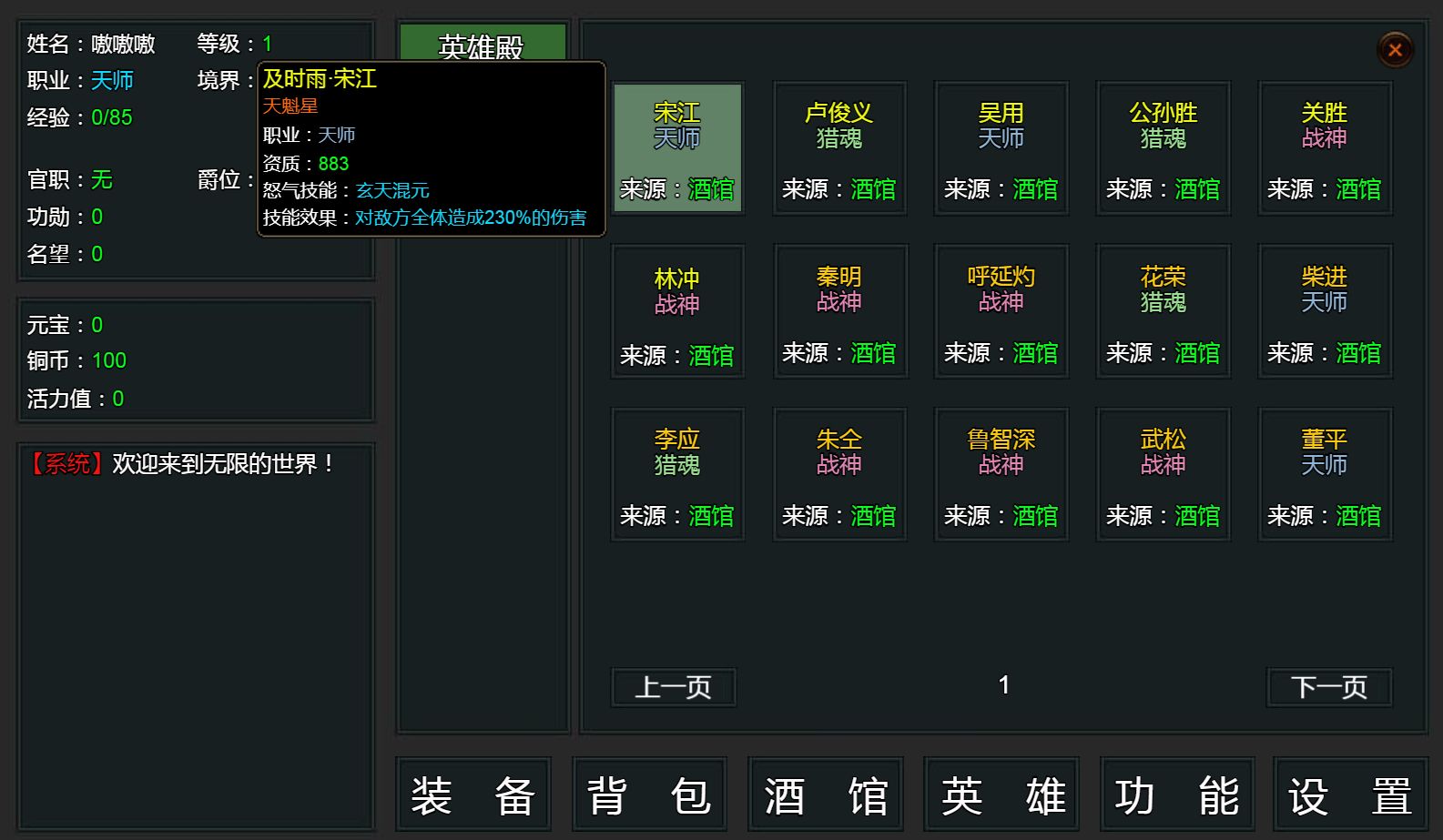Select hero card 宋江
Viewport: 1443px width, 840px height.
point(677,147)
